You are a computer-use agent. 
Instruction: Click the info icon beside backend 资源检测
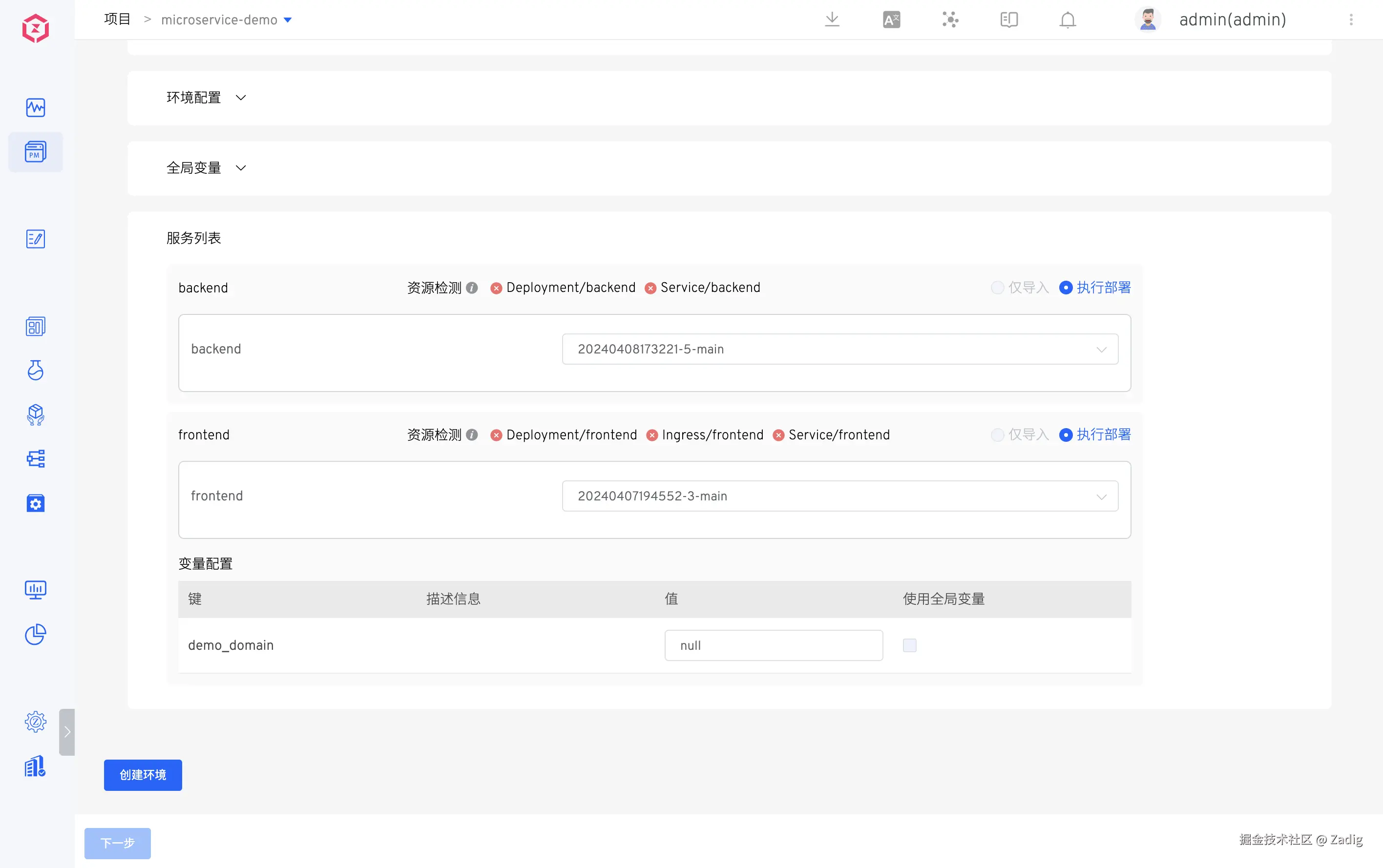click(x=472, y=288)
